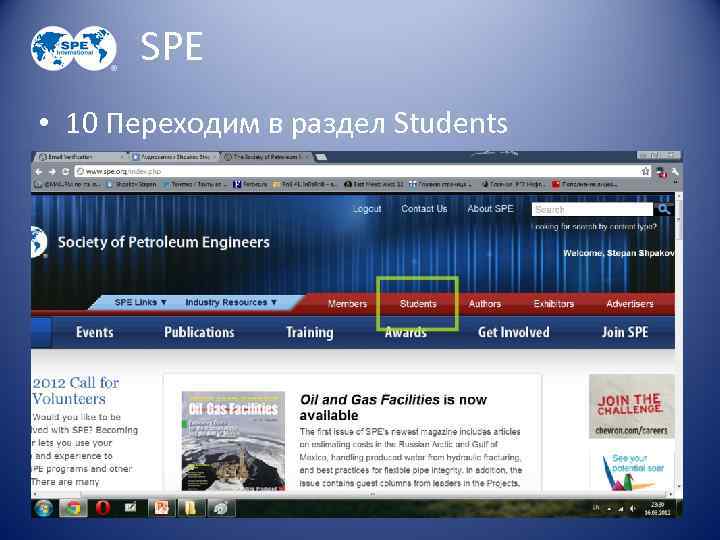Open the Students section

(418, 304)
